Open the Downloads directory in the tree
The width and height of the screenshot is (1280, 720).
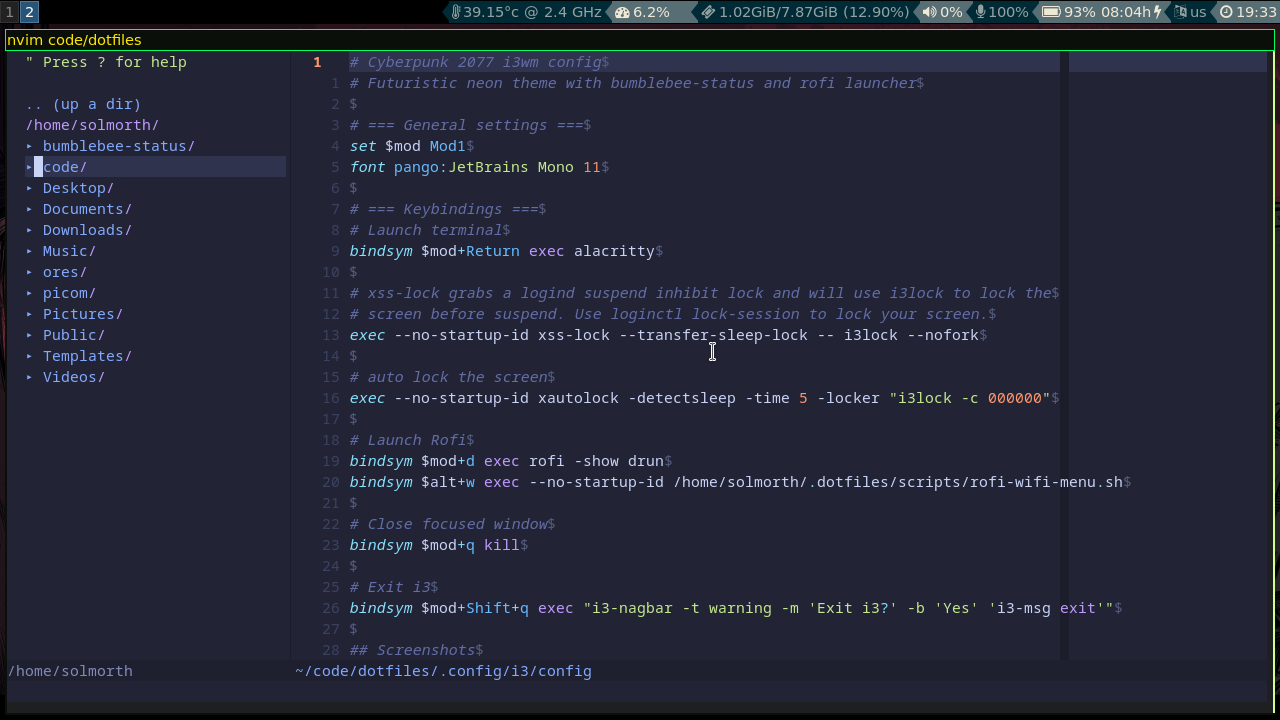pyautogui.click(x=87, y=230)
